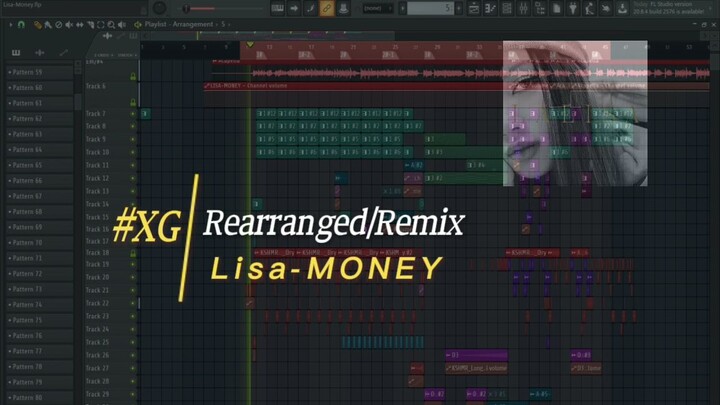Expand the news panel arrow at top right
The image size is (720, 405).
(x=712, y=7)
